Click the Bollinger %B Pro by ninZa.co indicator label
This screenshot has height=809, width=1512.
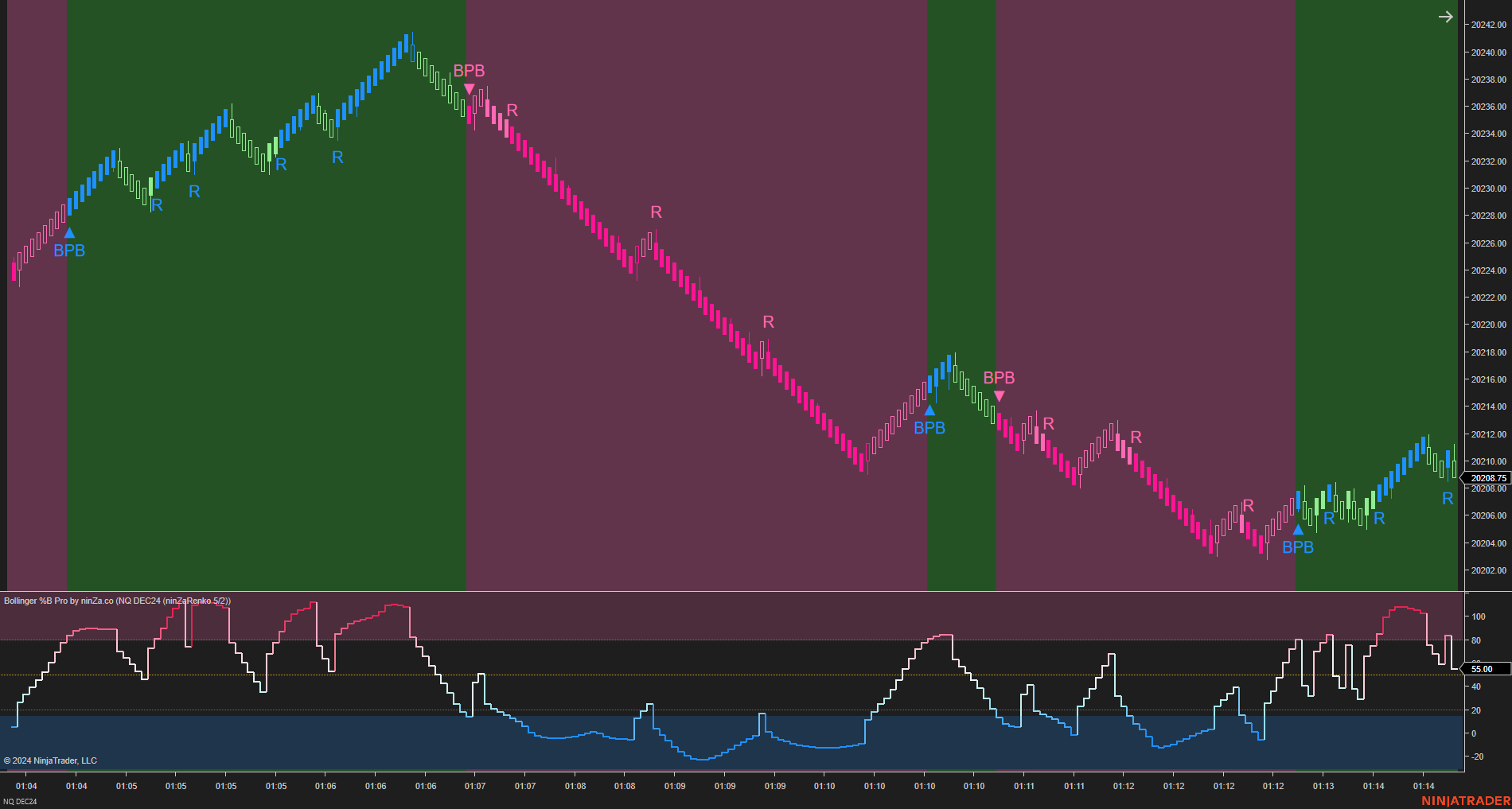click(117, 601)
